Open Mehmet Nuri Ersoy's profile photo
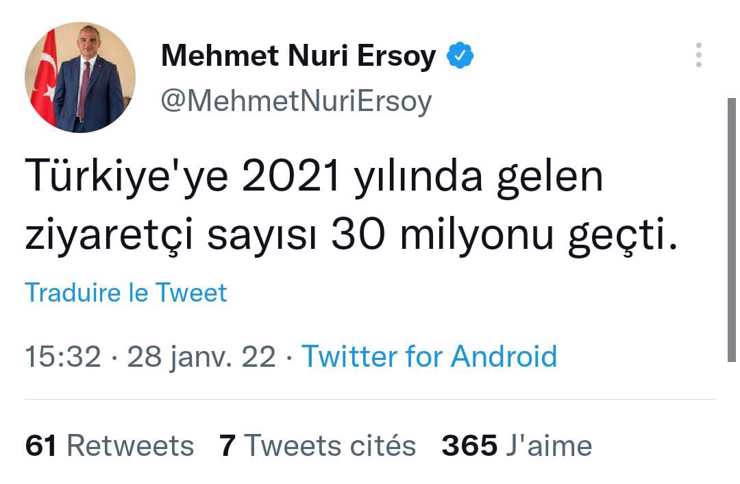Screen dimensions: 740x484 pos(80,78)
